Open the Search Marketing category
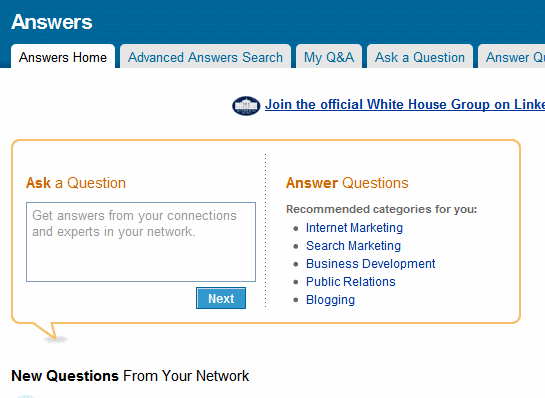The image size is (545, 398). [353, 246]
